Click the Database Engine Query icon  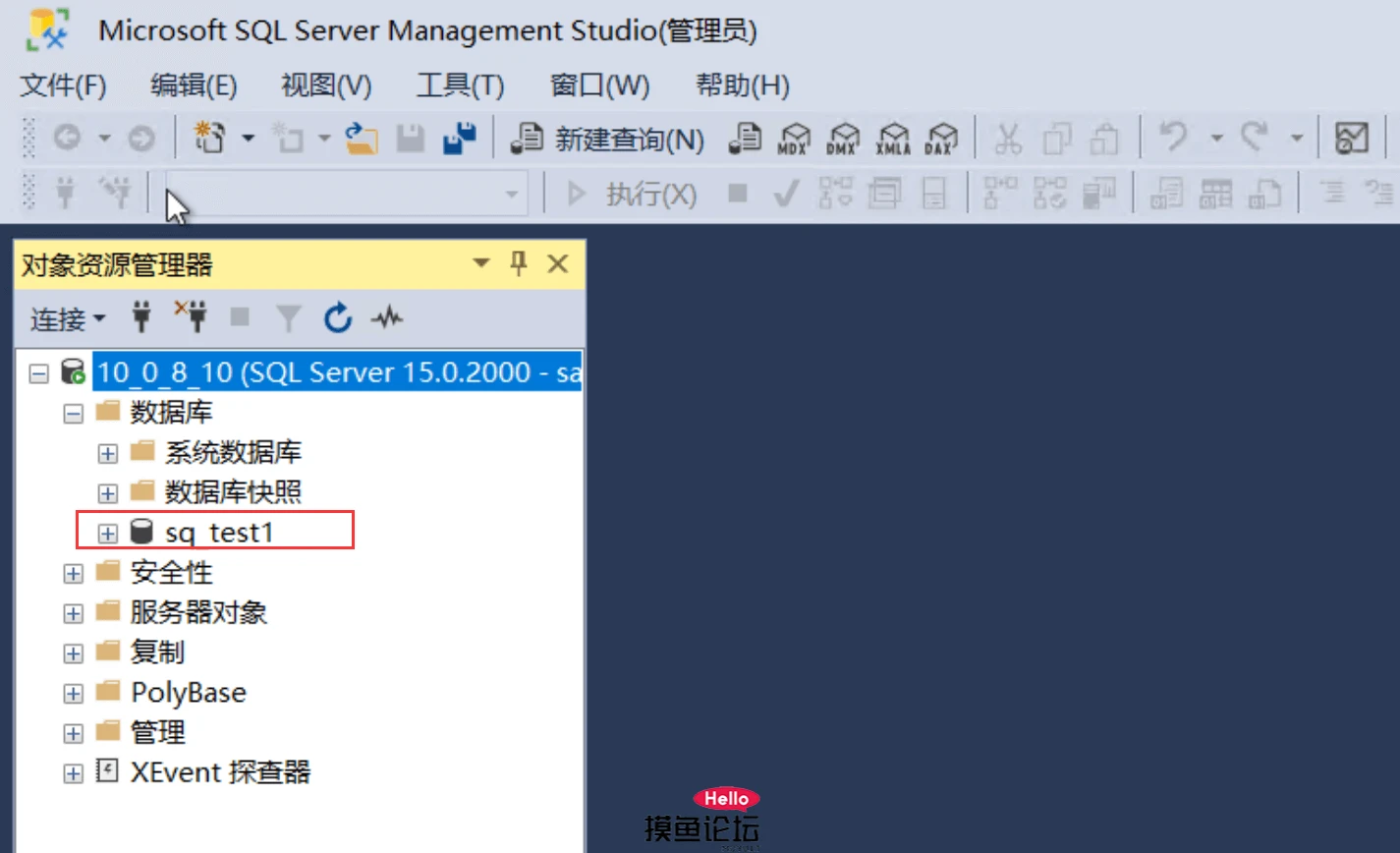(x=745, y=138)
